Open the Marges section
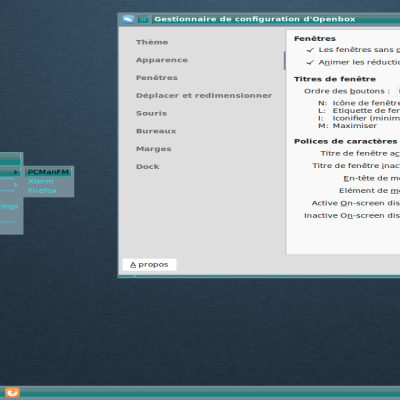Image resolution: width=400 pixels, height=400 pixels. 154,149
